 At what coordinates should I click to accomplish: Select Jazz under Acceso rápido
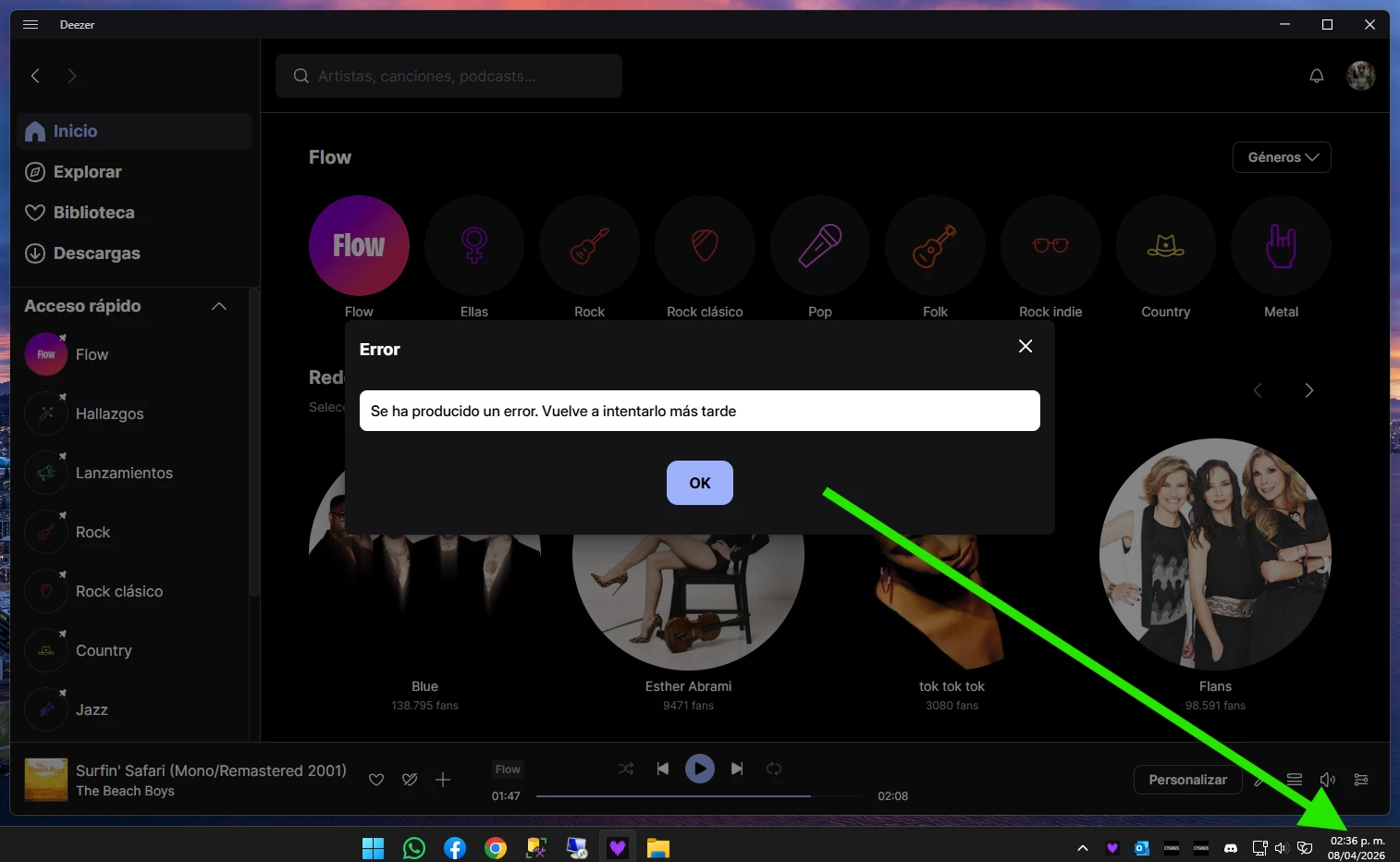129,709
